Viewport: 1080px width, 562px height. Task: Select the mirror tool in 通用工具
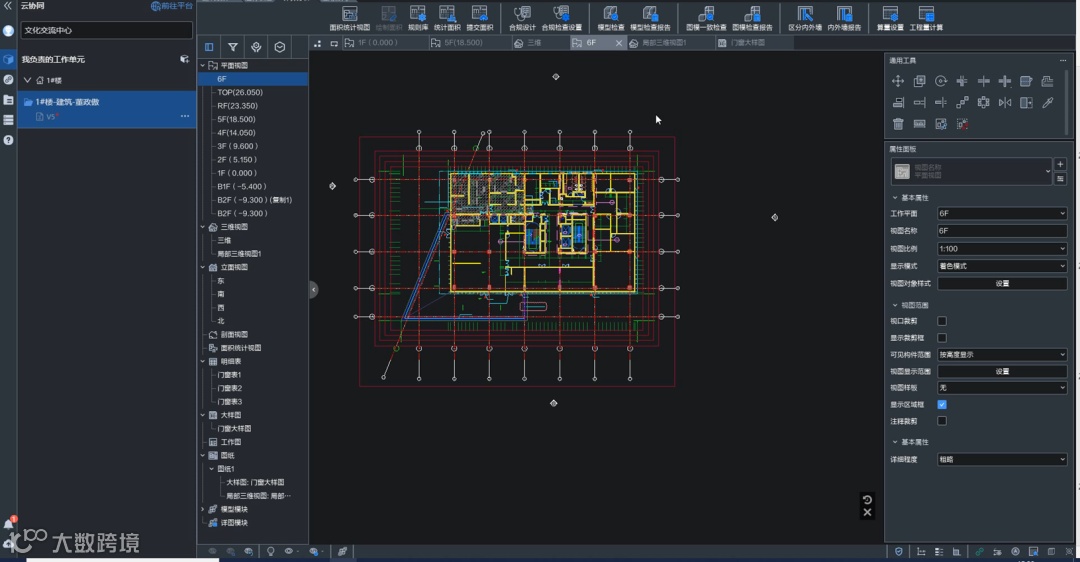coord(1005,102)
